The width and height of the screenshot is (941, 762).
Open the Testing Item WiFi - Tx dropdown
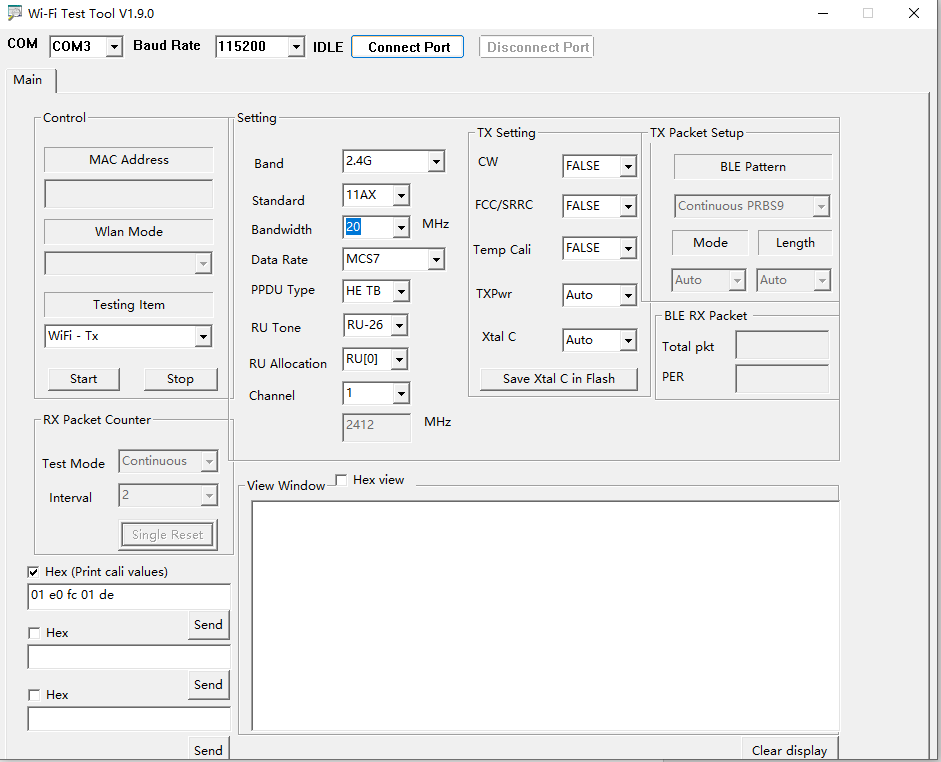[x=203, y=337]
